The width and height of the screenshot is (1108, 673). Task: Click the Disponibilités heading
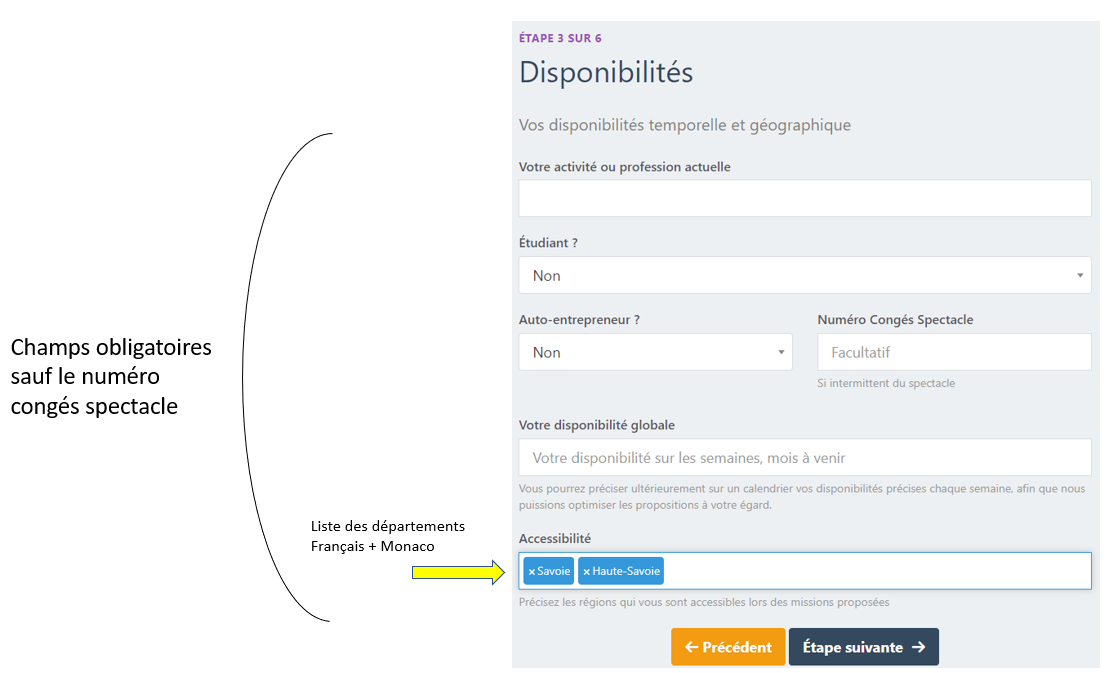[x=606, y=72]
